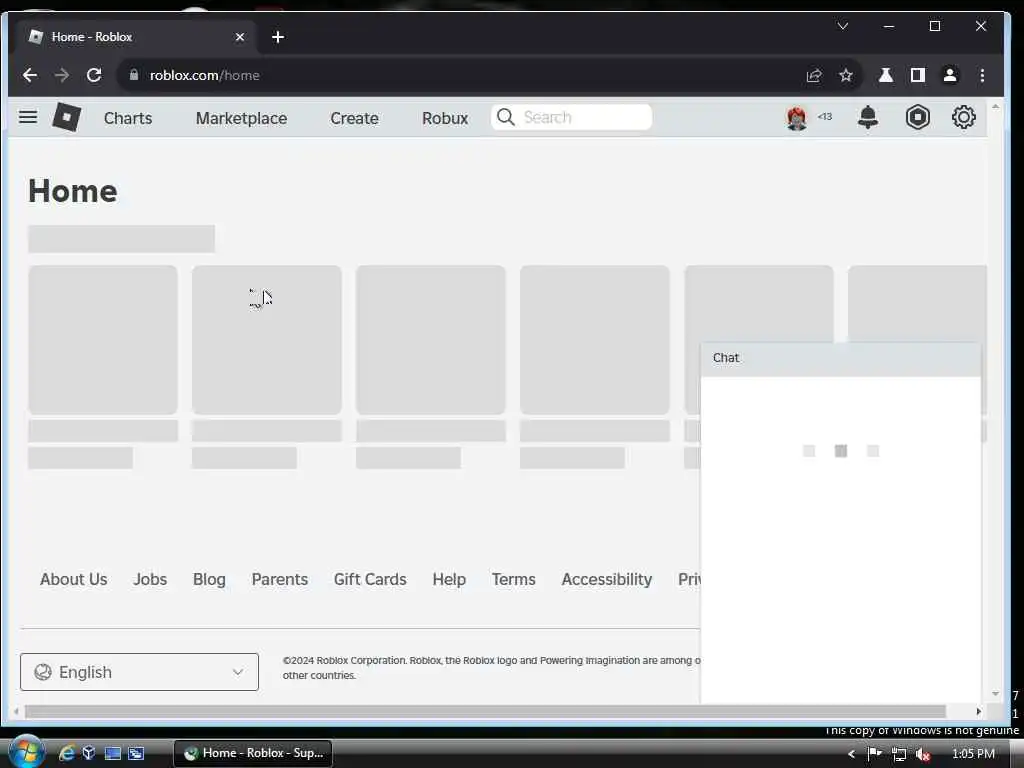Show hidden tray icons arrow
1024x768 pixels.
tap(851, 754)
